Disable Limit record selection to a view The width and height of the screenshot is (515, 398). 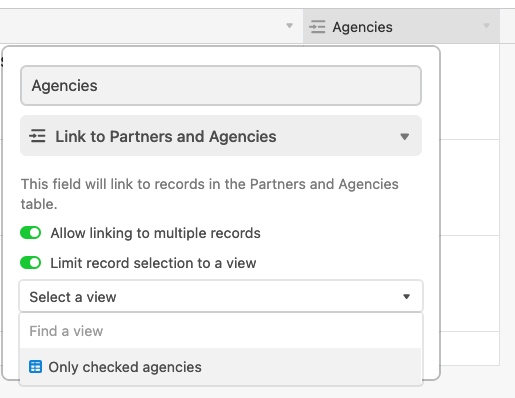tap(31, 263)
